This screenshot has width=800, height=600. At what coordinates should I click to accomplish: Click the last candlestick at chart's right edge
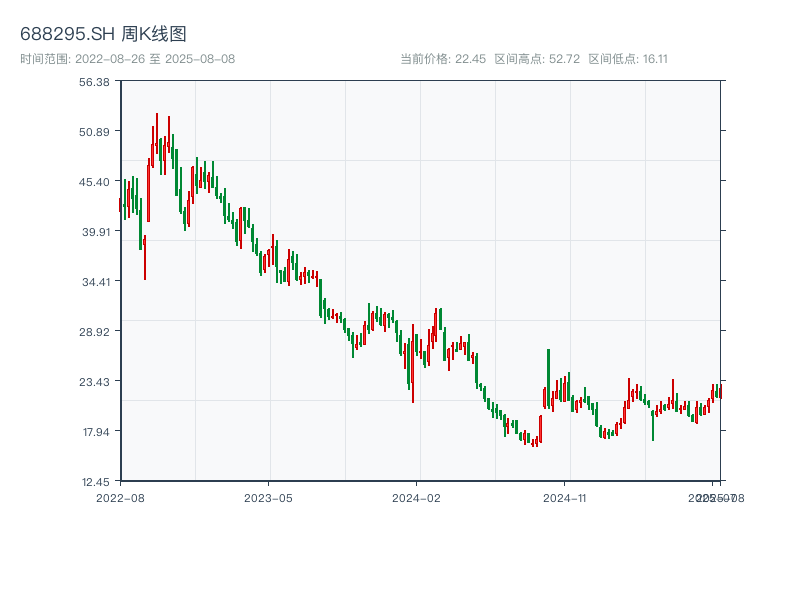(719, 391)
